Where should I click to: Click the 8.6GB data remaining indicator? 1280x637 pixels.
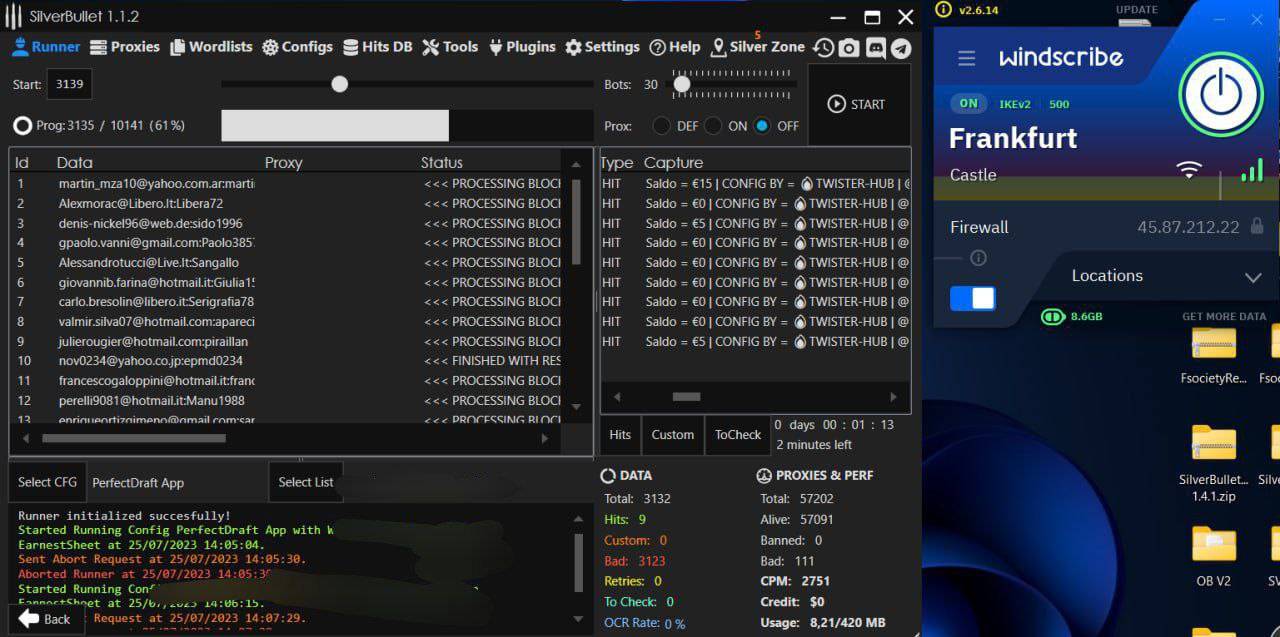click(x=1071, y=316)
